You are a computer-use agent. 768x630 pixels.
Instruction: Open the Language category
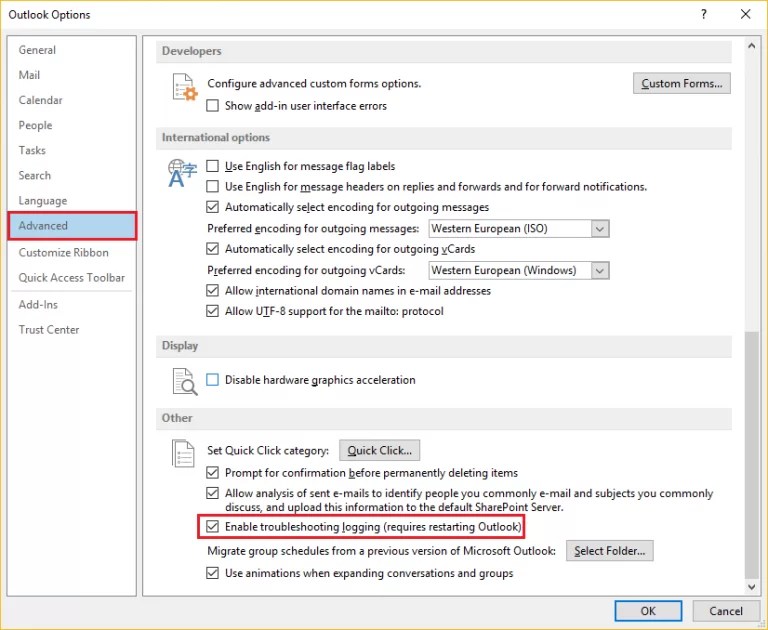[72, 201]
